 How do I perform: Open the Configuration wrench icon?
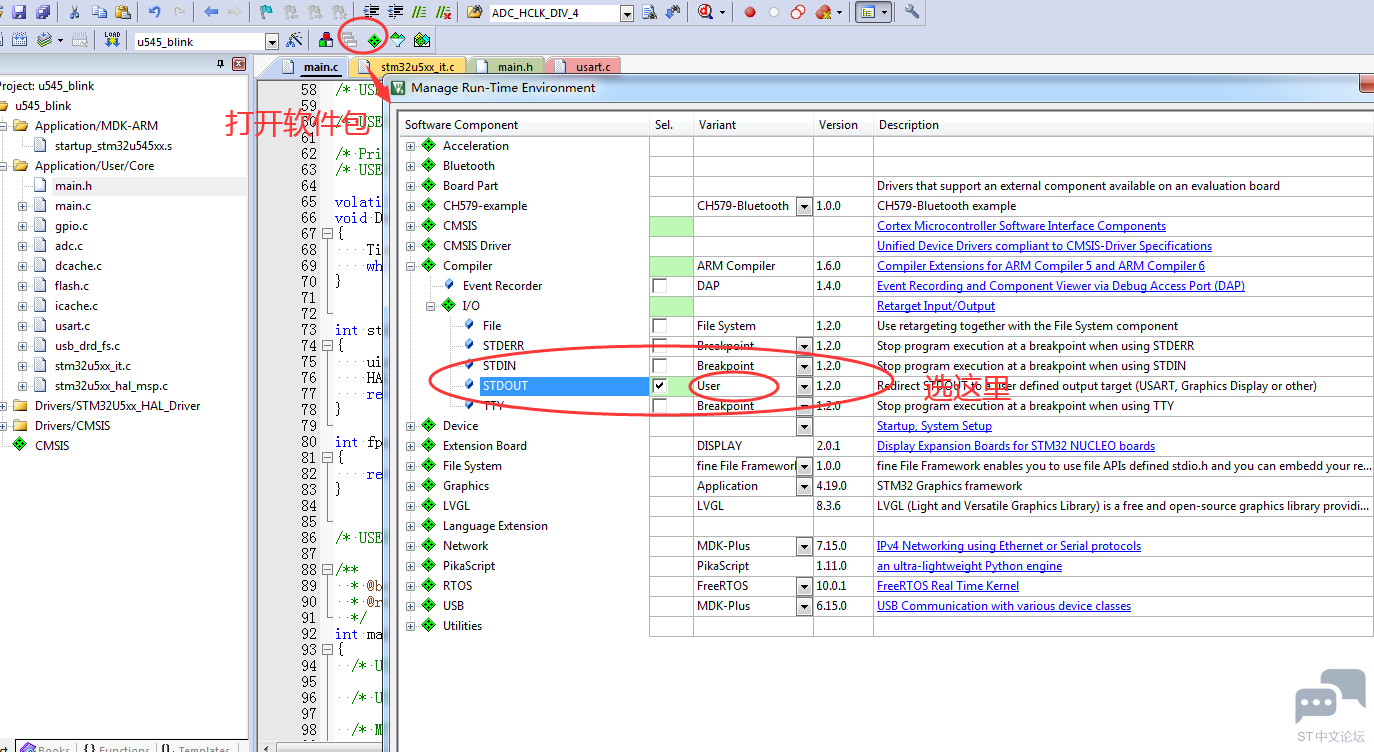[911, 12]
